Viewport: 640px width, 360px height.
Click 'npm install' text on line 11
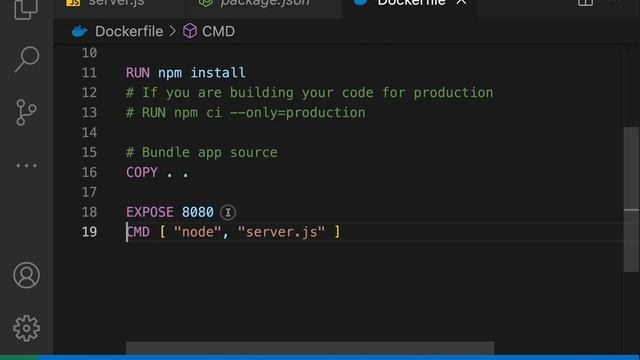pyautogui.click(x=202, y=73)
